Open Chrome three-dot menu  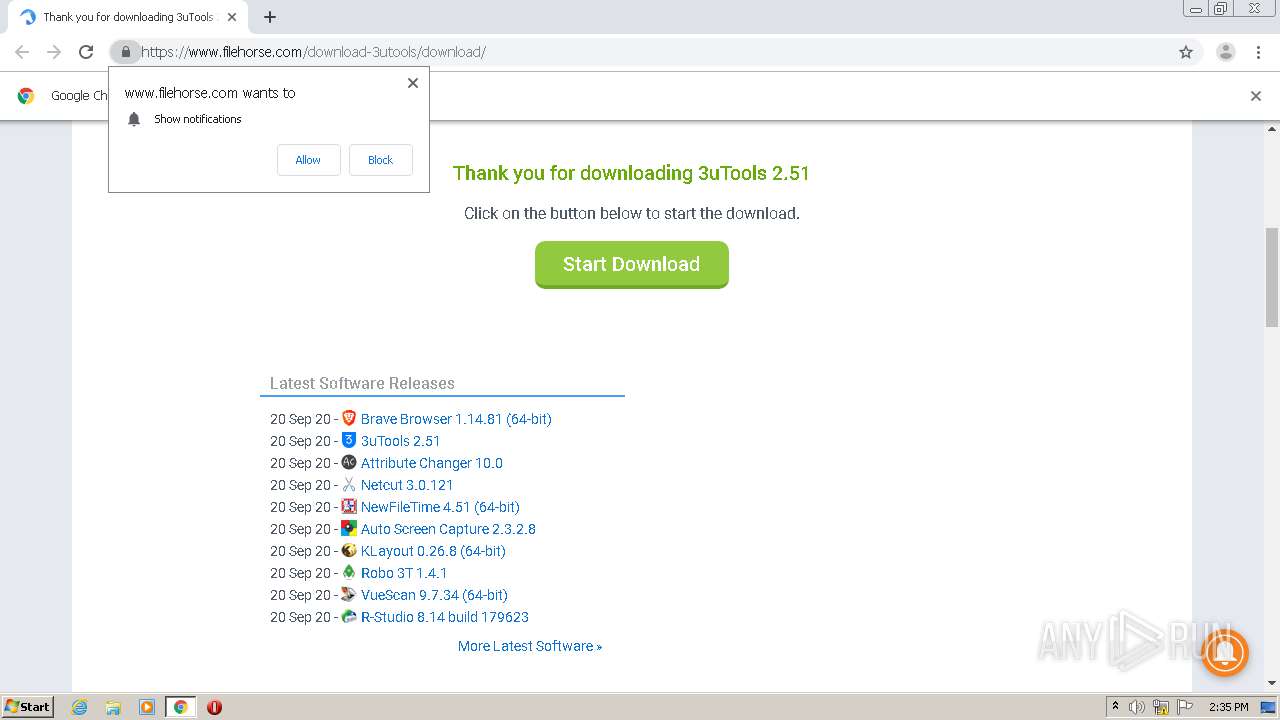(x=1258, y=52)
